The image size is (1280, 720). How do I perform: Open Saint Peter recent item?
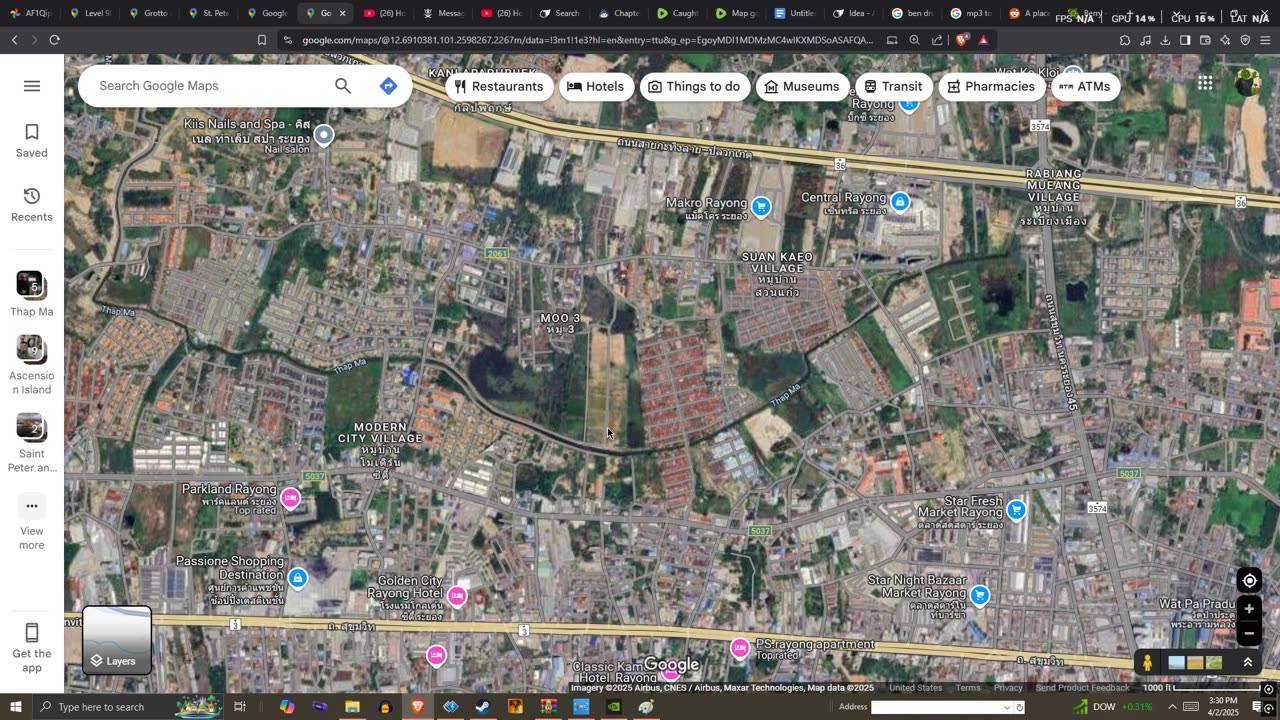point(31,443)
